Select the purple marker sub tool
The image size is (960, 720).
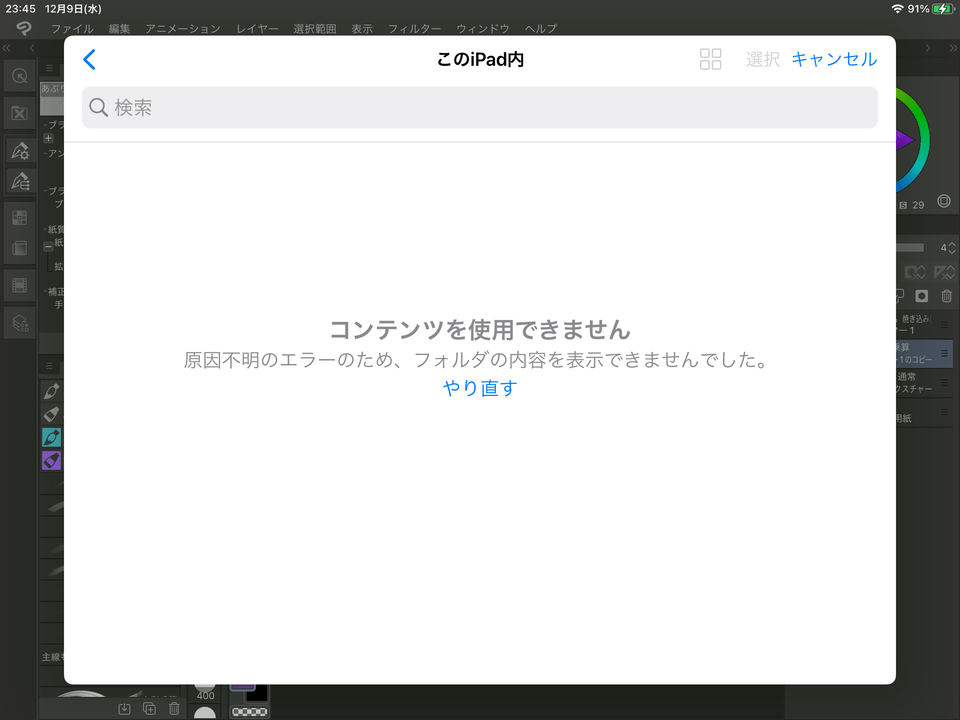[x=51, y=461]
